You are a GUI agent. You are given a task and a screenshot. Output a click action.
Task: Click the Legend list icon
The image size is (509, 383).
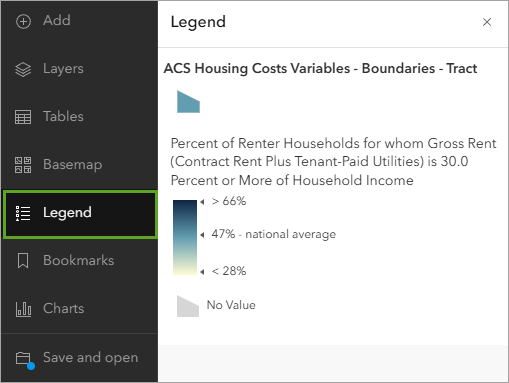23,213
